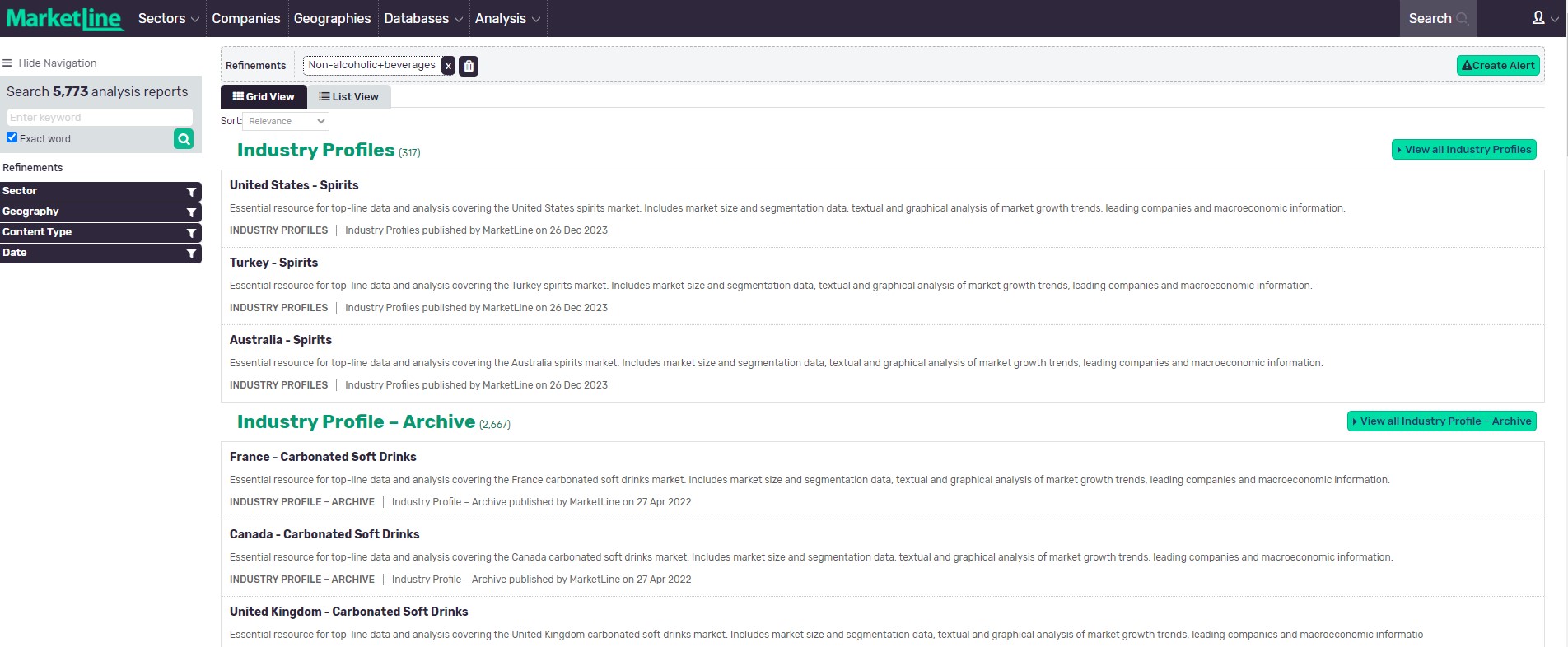Click the Content Type filter funnel icon
The width and height of the screenshot is (1568, 647).
coord(191,233)
